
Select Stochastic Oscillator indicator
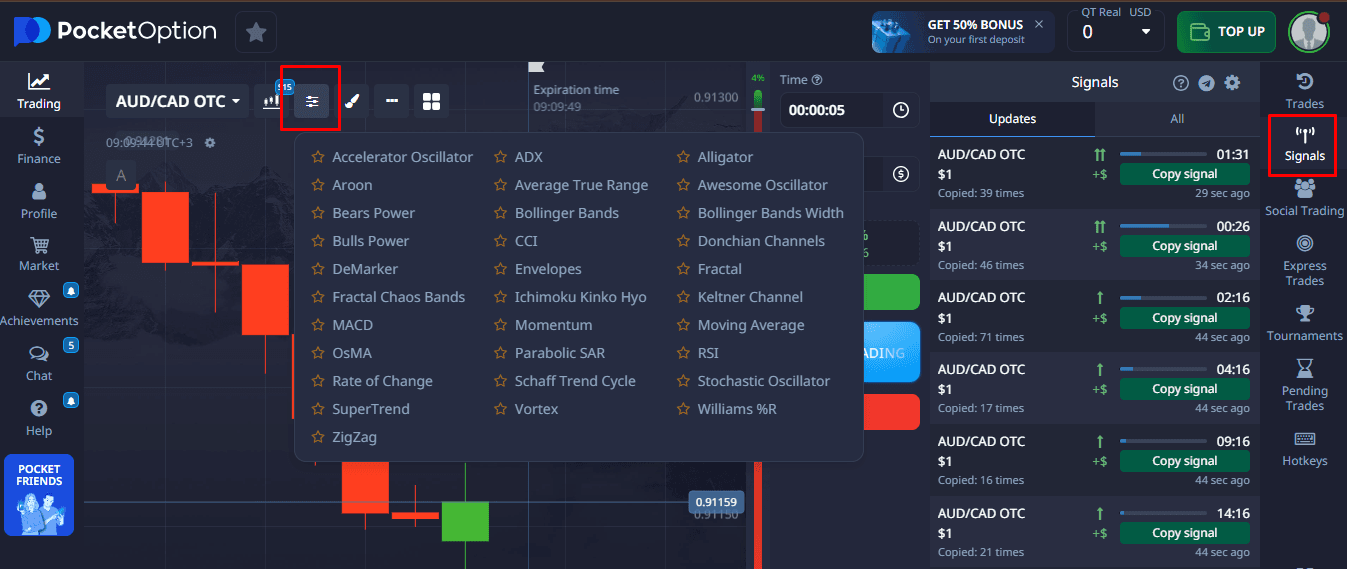(x=763, y=381)
